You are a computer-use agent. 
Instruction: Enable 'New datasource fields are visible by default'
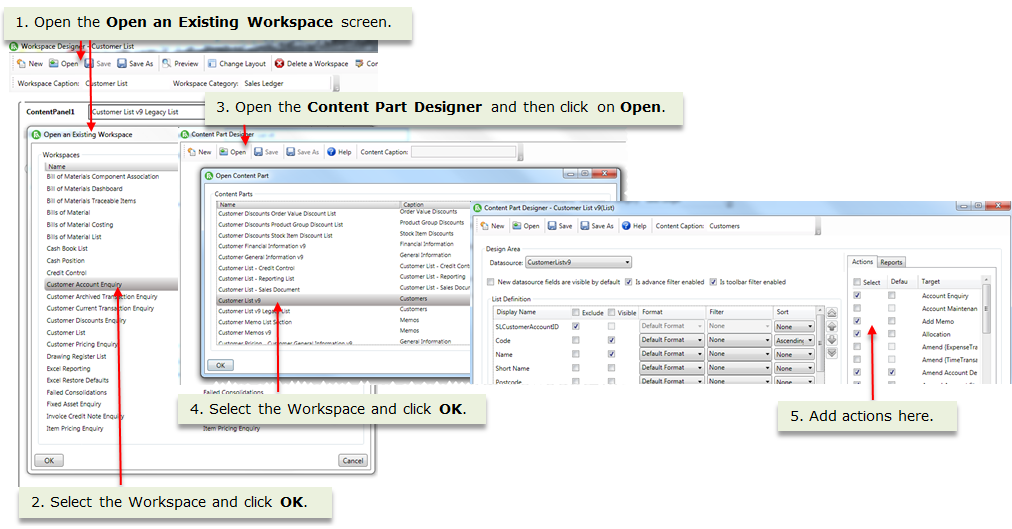[x=490, y=282]
